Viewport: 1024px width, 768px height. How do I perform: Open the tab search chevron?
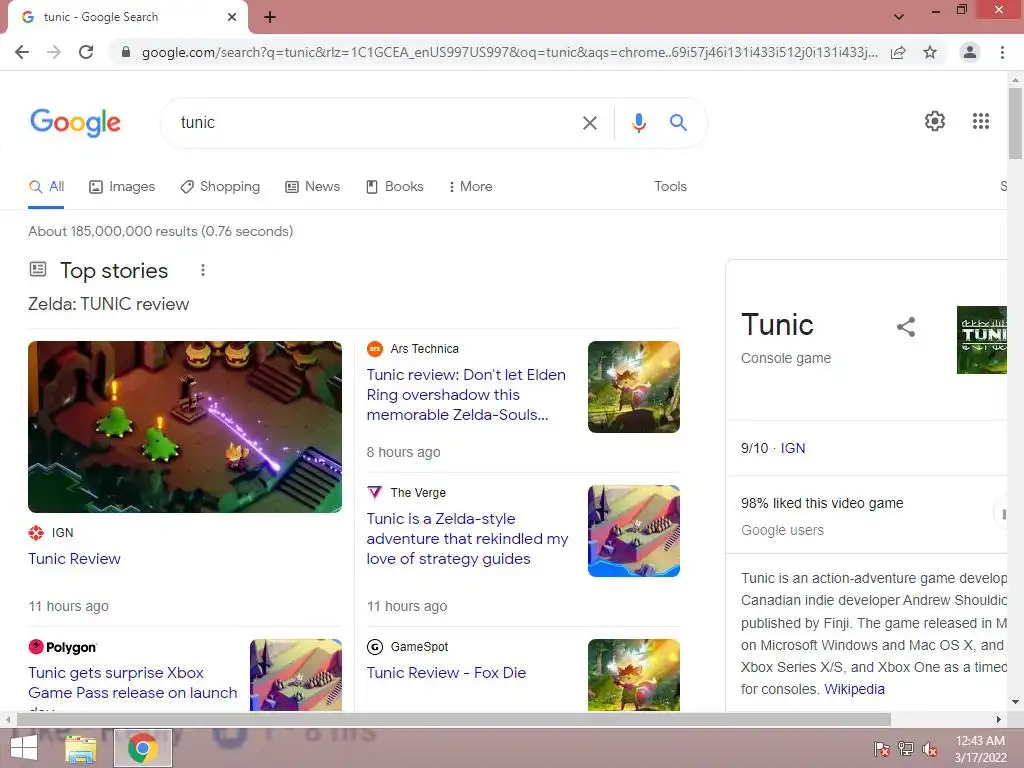pyautogui.click(x=899, y=17)
